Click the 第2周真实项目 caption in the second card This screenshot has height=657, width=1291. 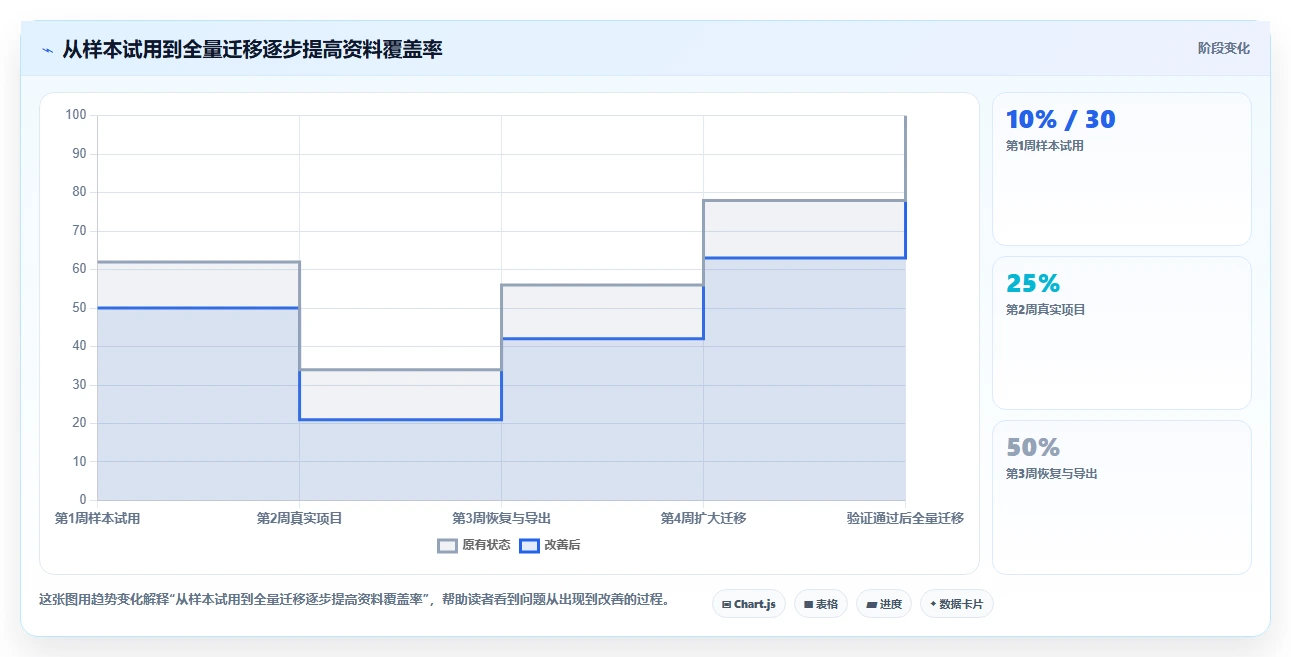pyautogui.click(x=1045, y=310)
